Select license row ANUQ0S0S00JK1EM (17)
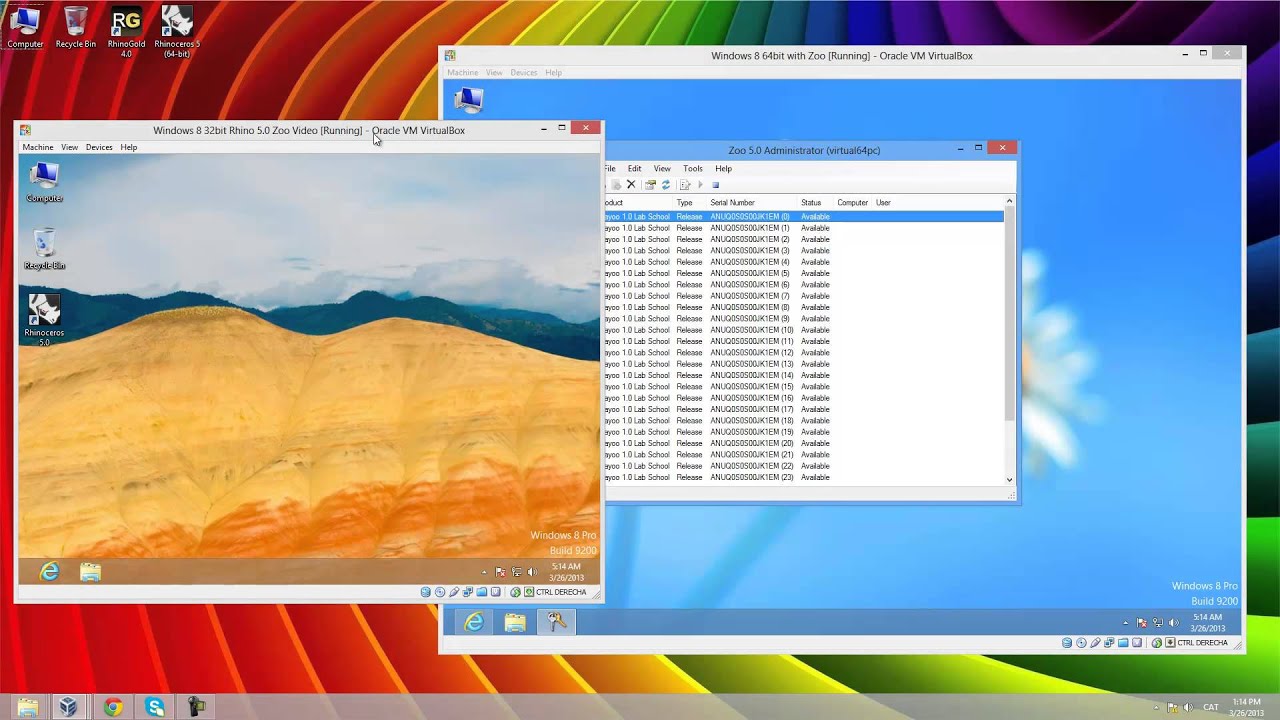1280x720 pixels. [x=803, y=409]
